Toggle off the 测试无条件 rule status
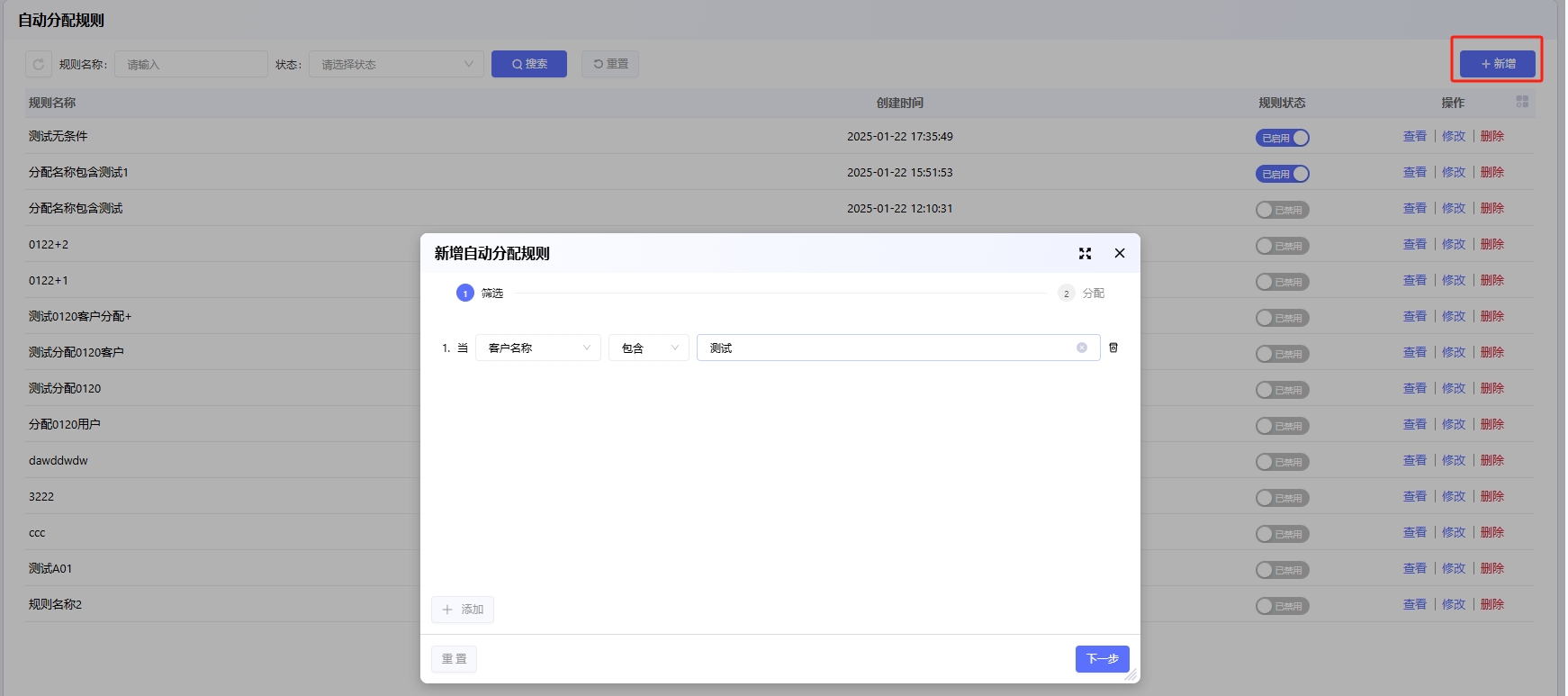The image size is (1568, 696). pyautogui.click(x=1282, y=138)
